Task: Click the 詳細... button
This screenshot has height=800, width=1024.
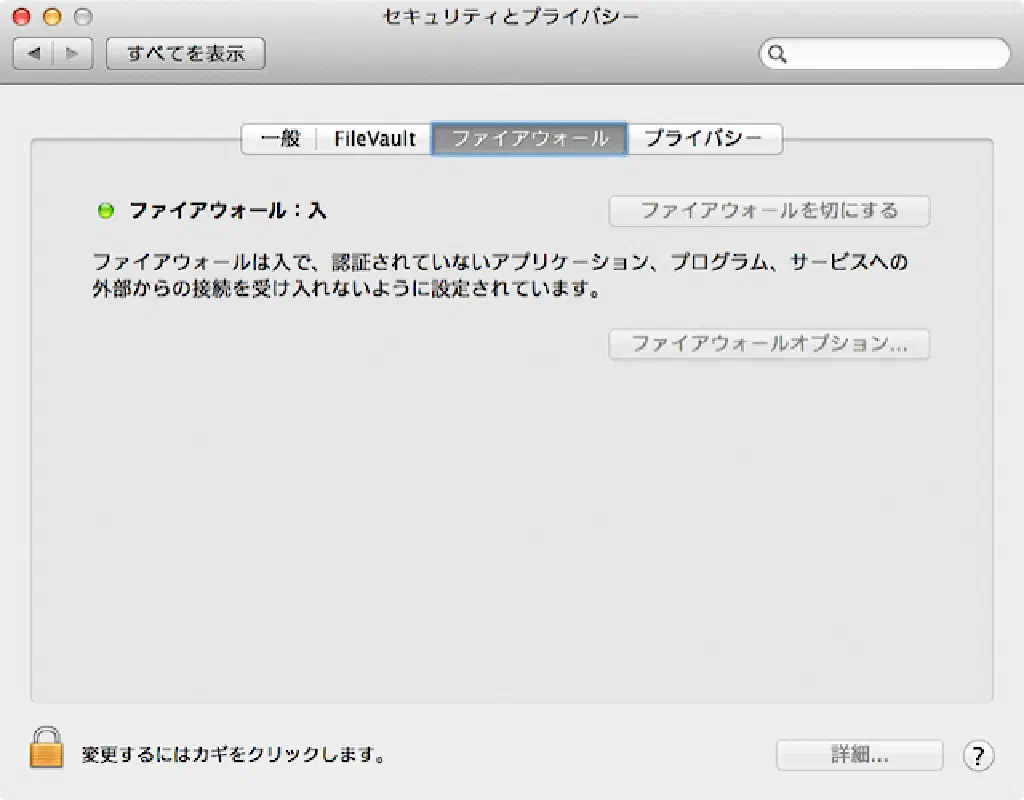Action: click(859, 755)
